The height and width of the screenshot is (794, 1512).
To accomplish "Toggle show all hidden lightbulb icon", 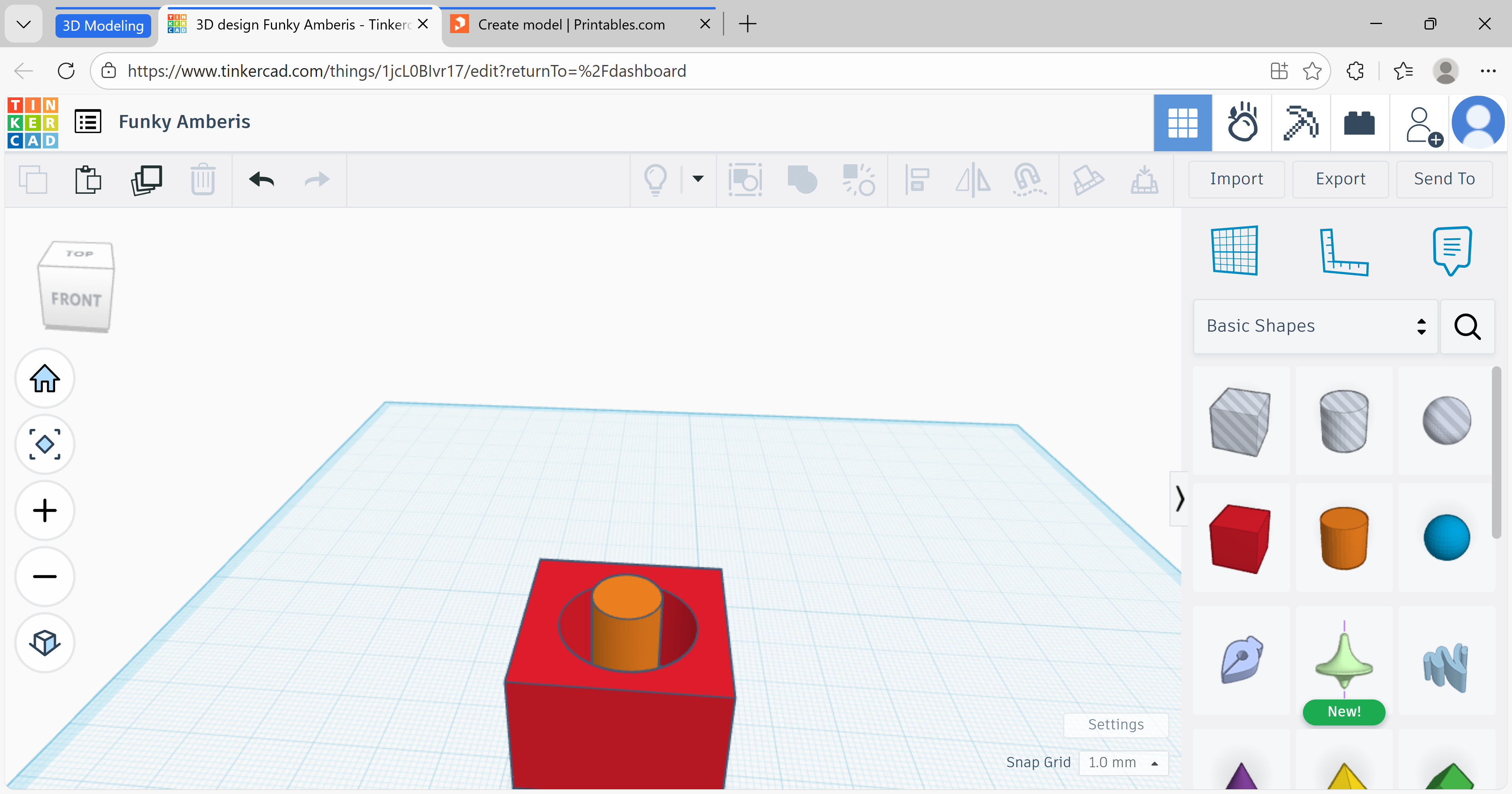I will (655, 179).
